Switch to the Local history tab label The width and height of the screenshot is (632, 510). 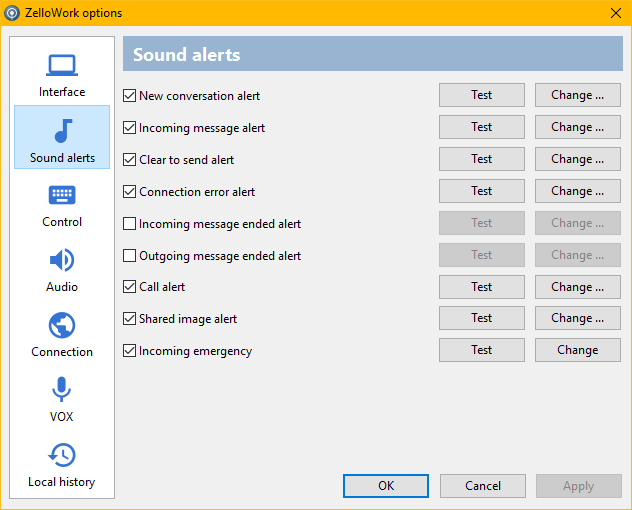pos(62,482)
